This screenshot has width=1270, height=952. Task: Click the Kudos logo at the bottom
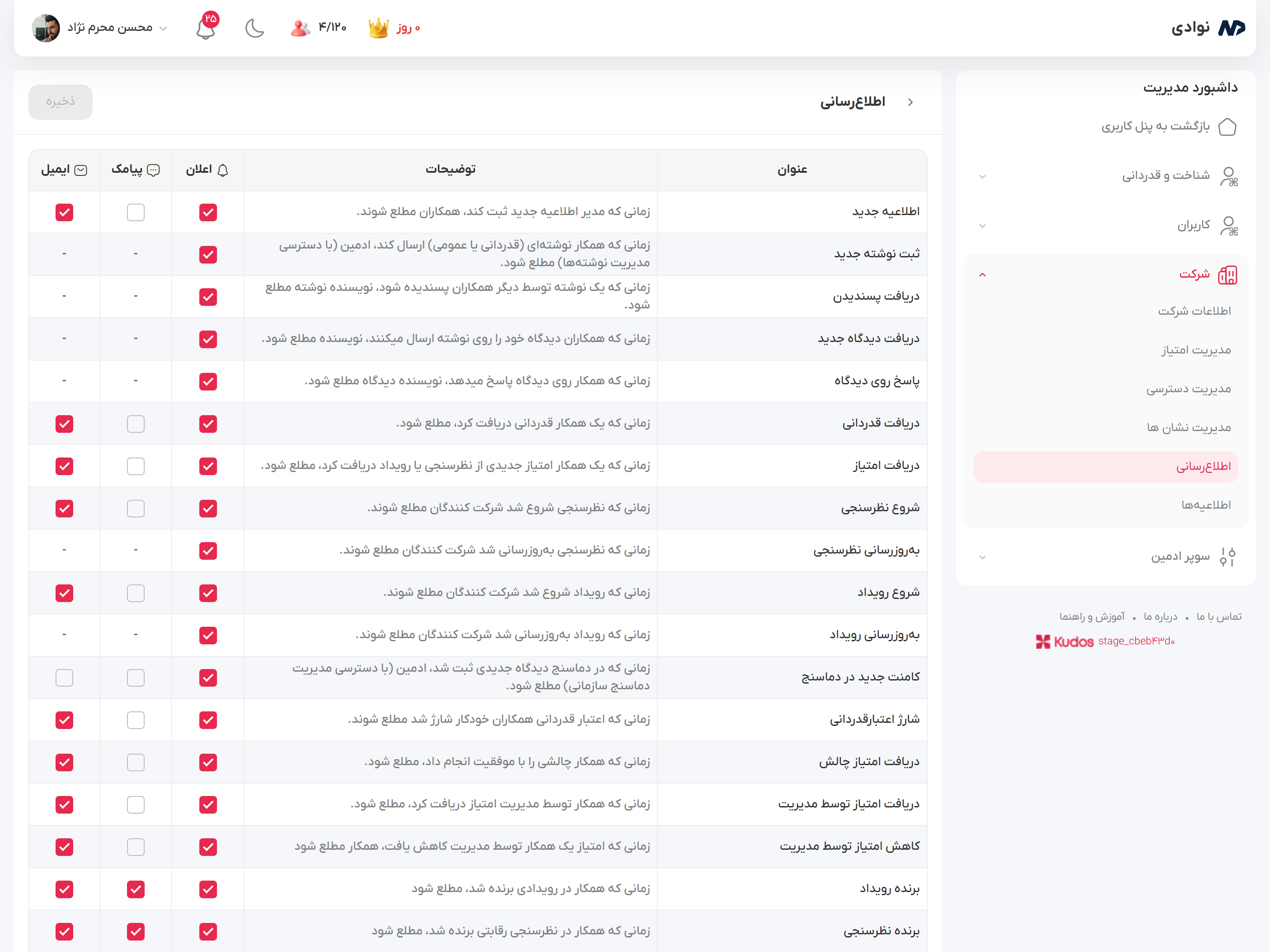pyautogui.click(x=1065, y=642)
